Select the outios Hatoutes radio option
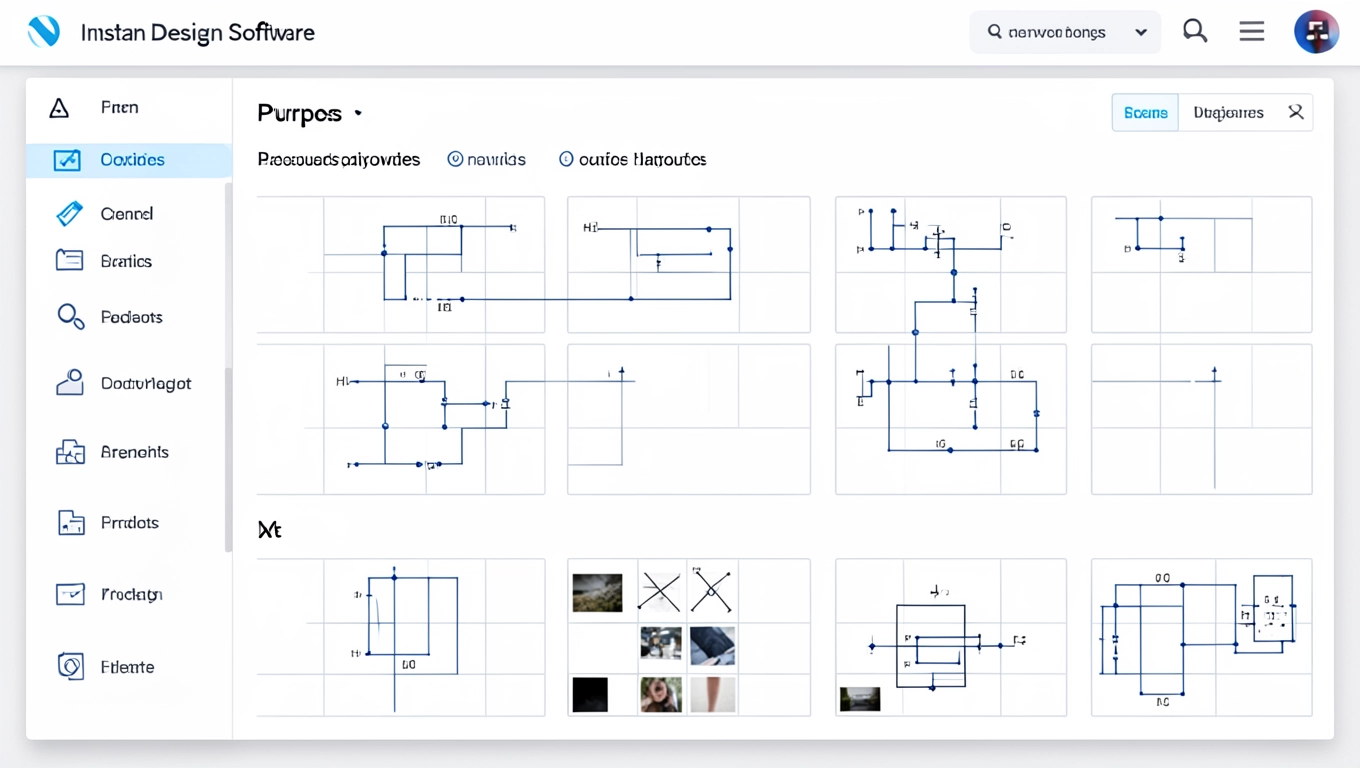 click(566, 159)
